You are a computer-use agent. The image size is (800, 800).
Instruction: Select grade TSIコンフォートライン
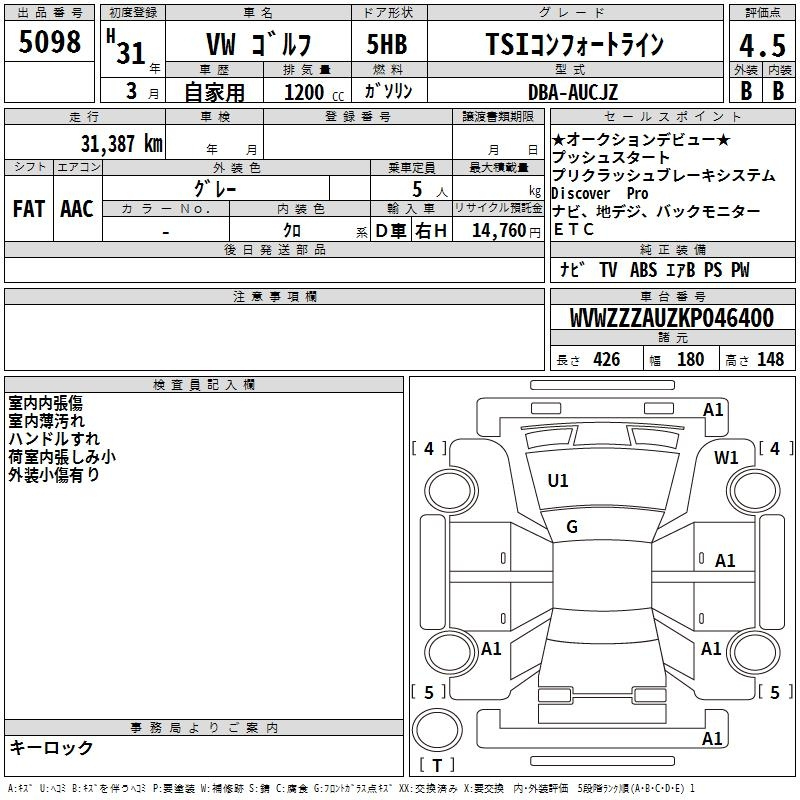coord(574,44)
